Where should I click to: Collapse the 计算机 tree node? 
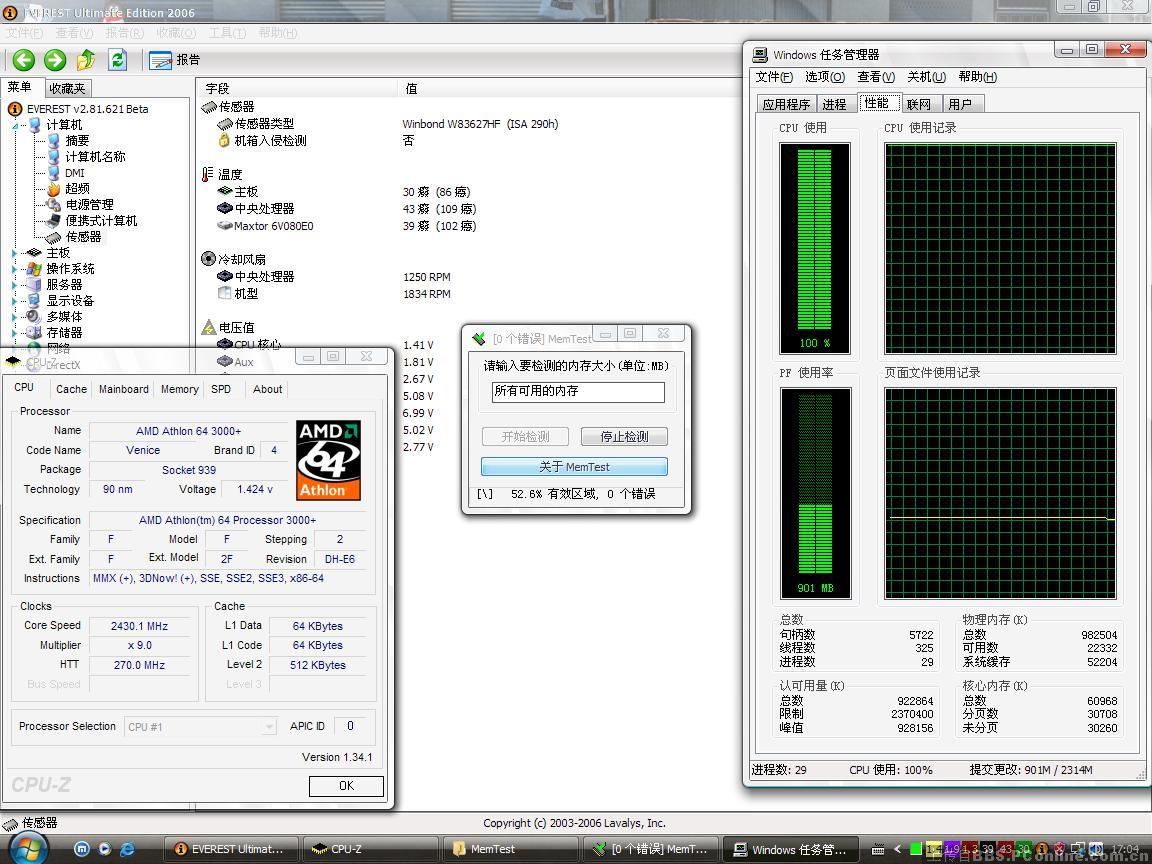point(15,126)
